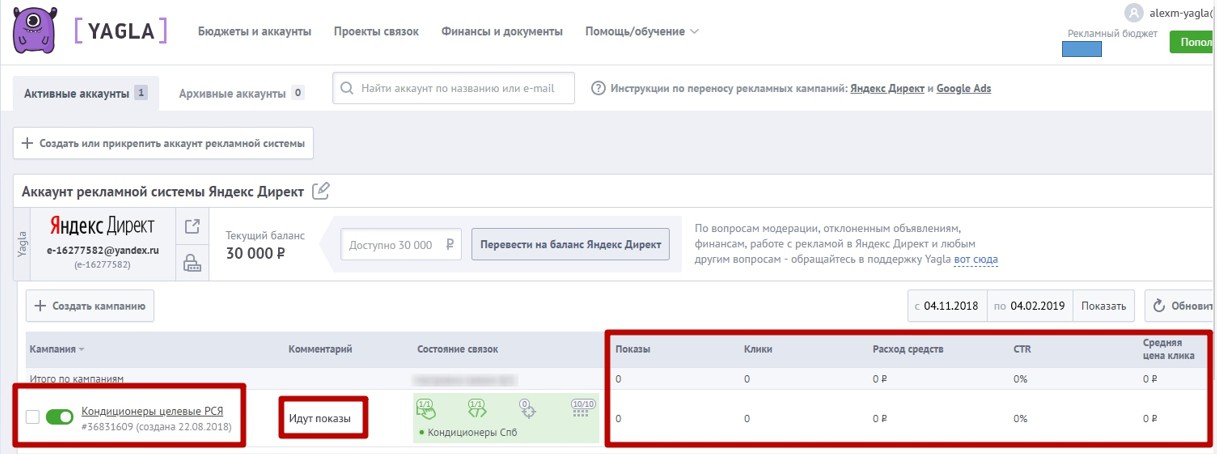Open alexm-yagla user account name
Image resolution: width=1217 pixels, height=454 pixels.
(x=1182, y=13)
